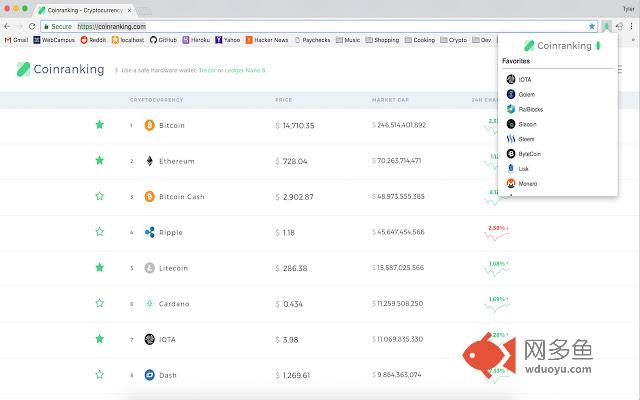The width and height of the screenshot is (640, 400).
Task: Focus the coinranking.com address bar
Action: [x=318, y=27]
